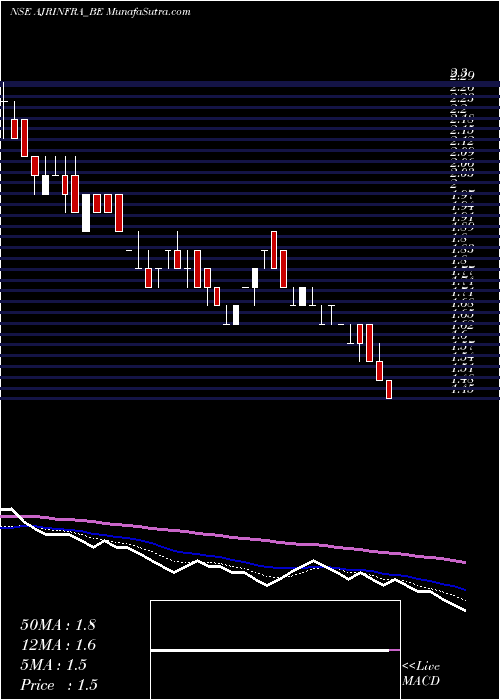500x700 pixels.
Task: Click the "NSE AJRINFRA_BE MunafaSutra.com" chart title
Action: click(100, 12)
